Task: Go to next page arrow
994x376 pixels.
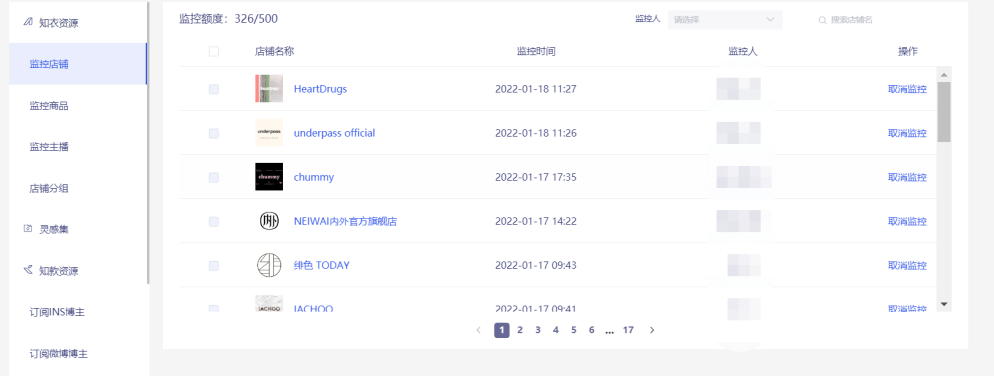Action: (652, 330)
